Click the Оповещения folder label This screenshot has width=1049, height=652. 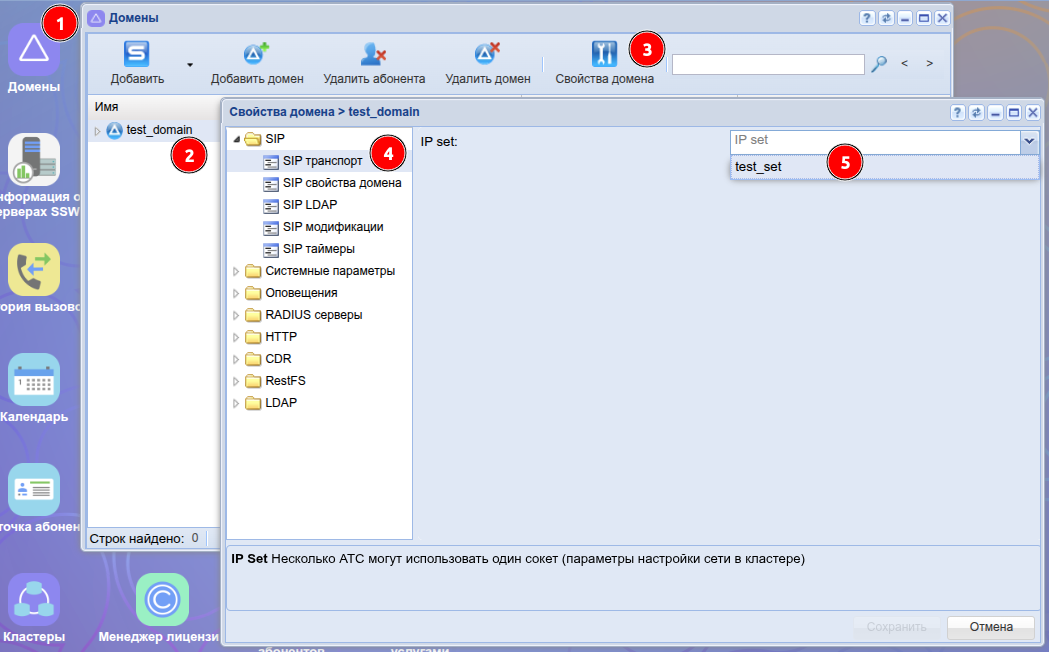(301, 294)
